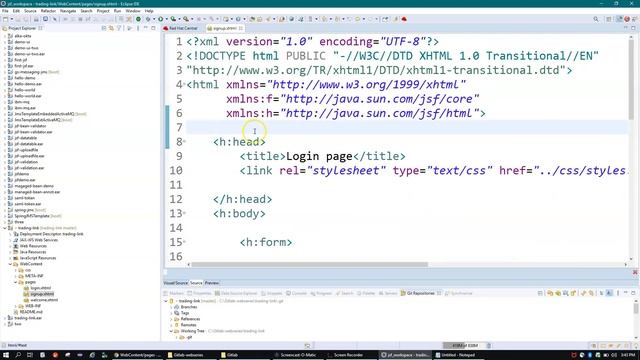The width and height of the screenshot is (640, 360).
Task: Click the green Run button in toolbar
Action: coord(161,19)
